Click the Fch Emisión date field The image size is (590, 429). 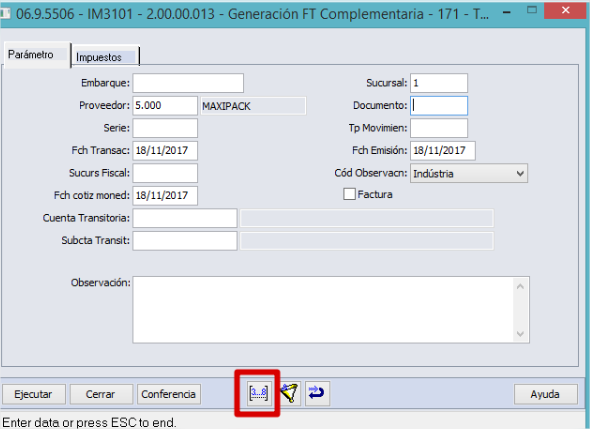443,151
